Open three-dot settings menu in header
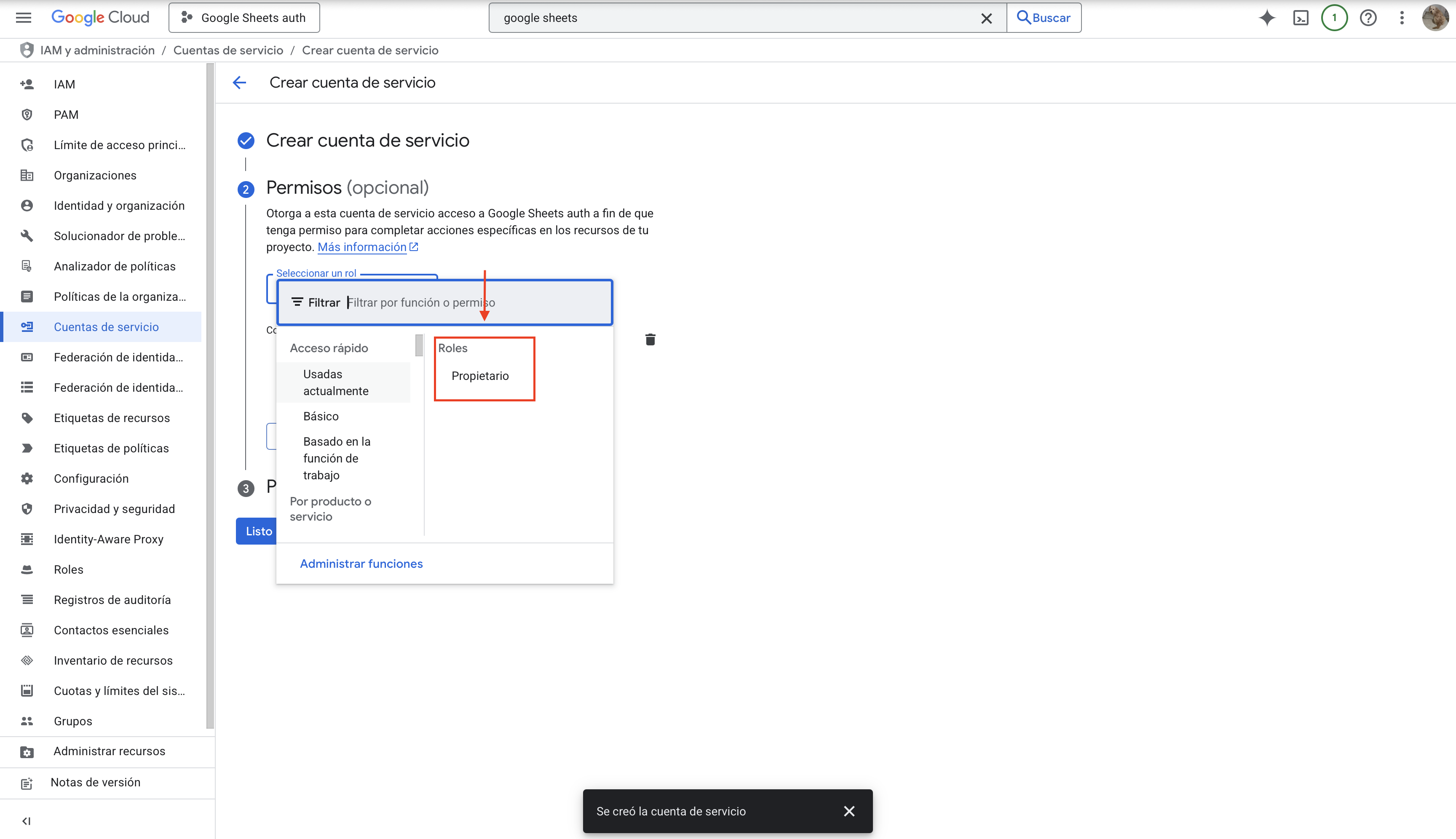This screenshot has height=839, width=1456. coord(1402,18)
